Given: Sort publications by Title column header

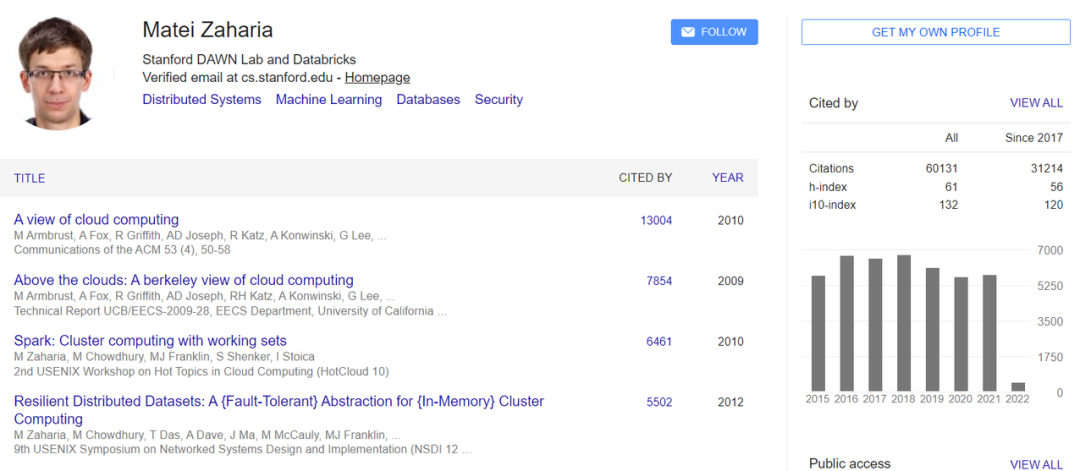Looking at the screenshot, I should (30, 178).
